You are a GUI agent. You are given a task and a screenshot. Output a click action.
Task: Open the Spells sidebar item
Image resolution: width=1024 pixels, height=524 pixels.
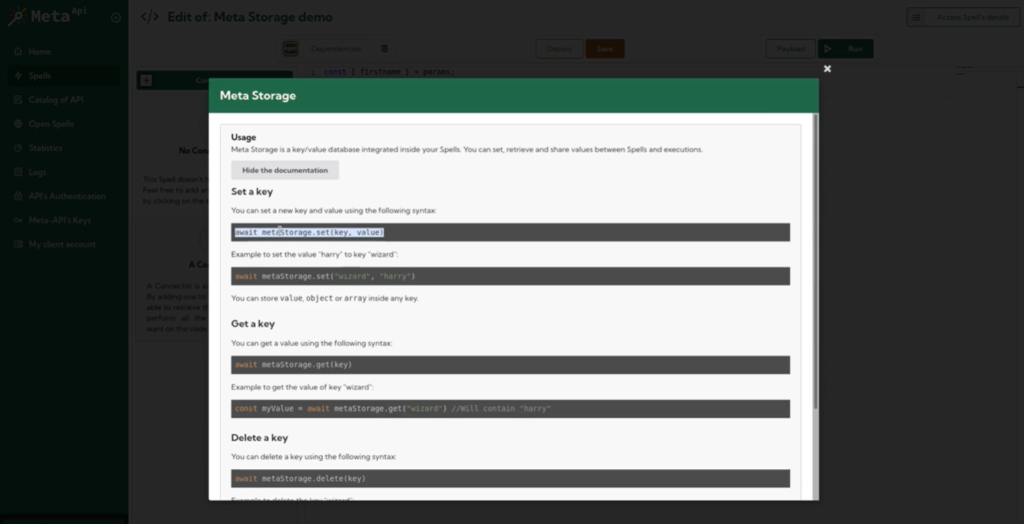(x=63, y=76)
